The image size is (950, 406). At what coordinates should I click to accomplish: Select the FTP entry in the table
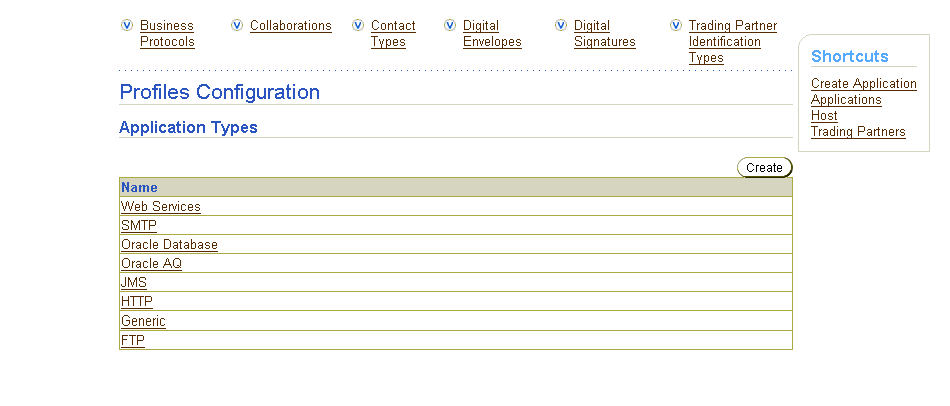tap(133, 340)
